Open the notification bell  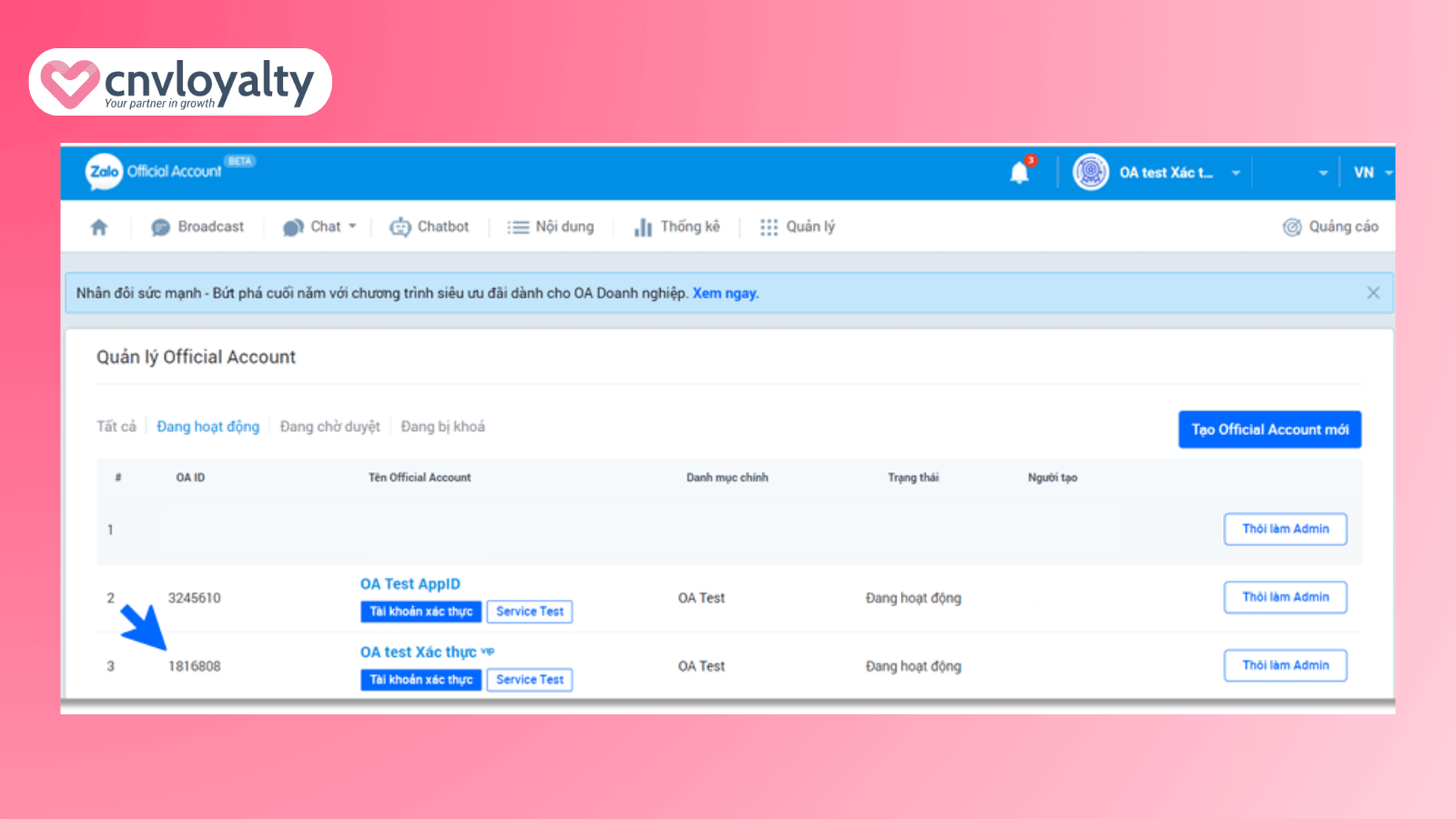click(1019, 172)
